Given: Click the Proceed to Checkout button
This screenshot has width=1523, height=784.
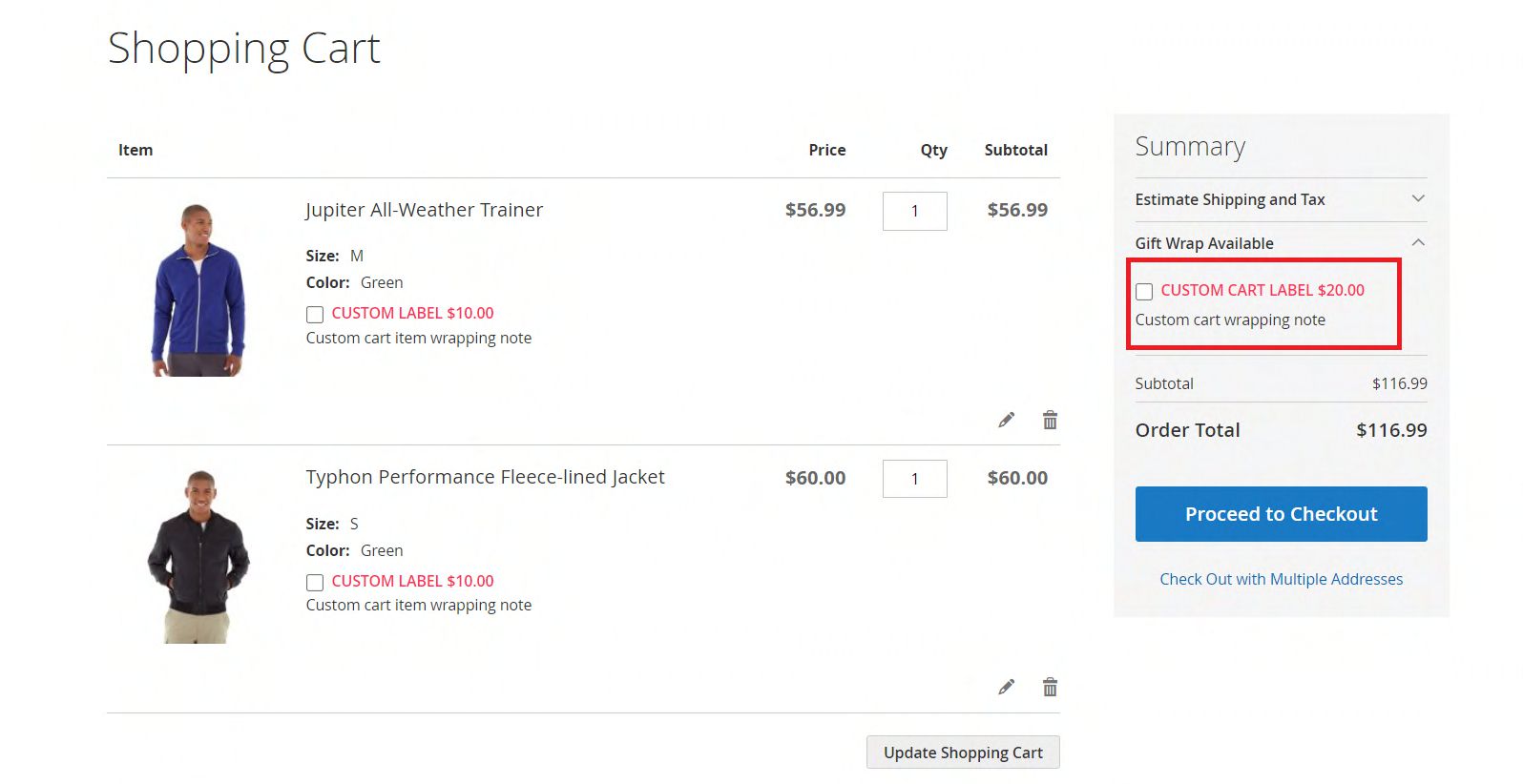Looking at the screenshot, I should coord(1281,514).
